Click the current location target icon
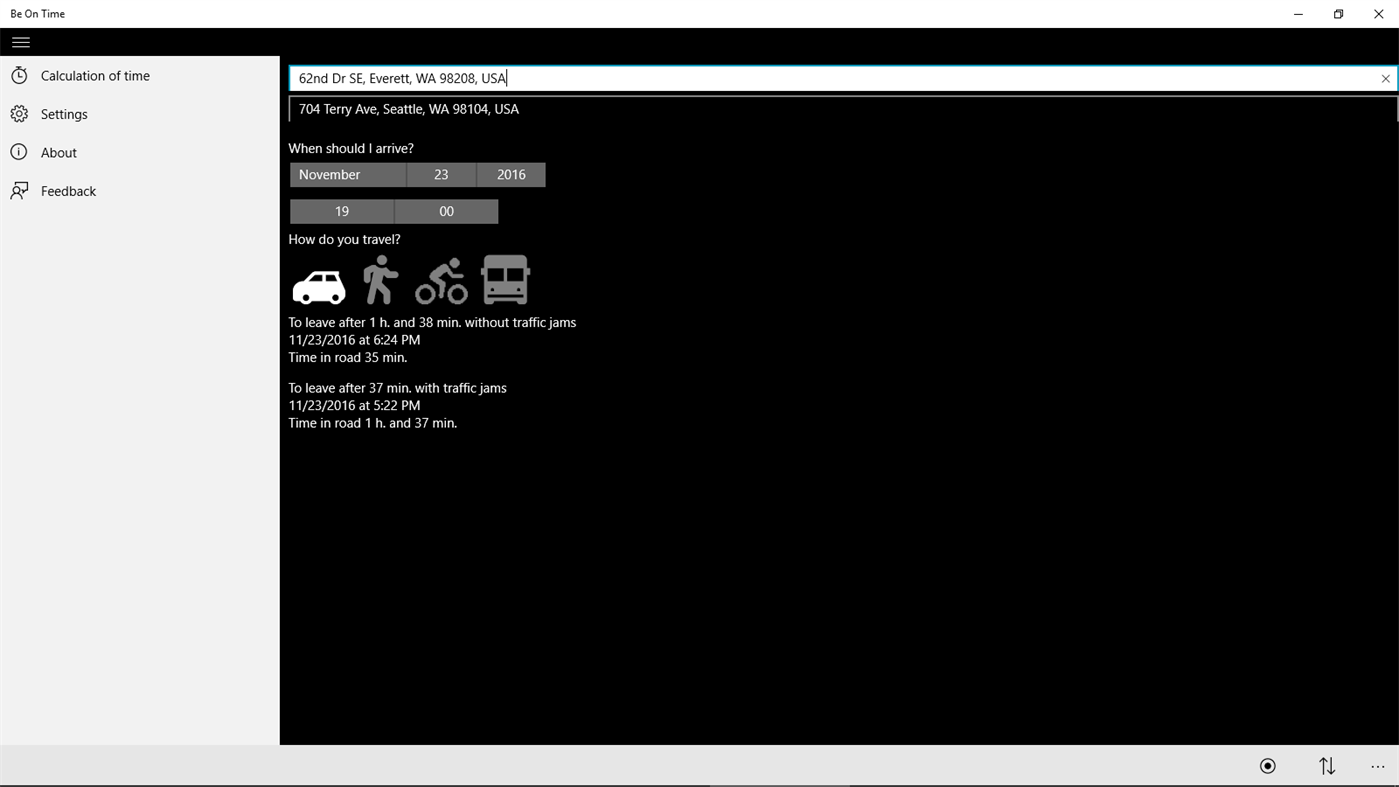The width and height of the screenshot is (1399, 787). pos(1267,765)
